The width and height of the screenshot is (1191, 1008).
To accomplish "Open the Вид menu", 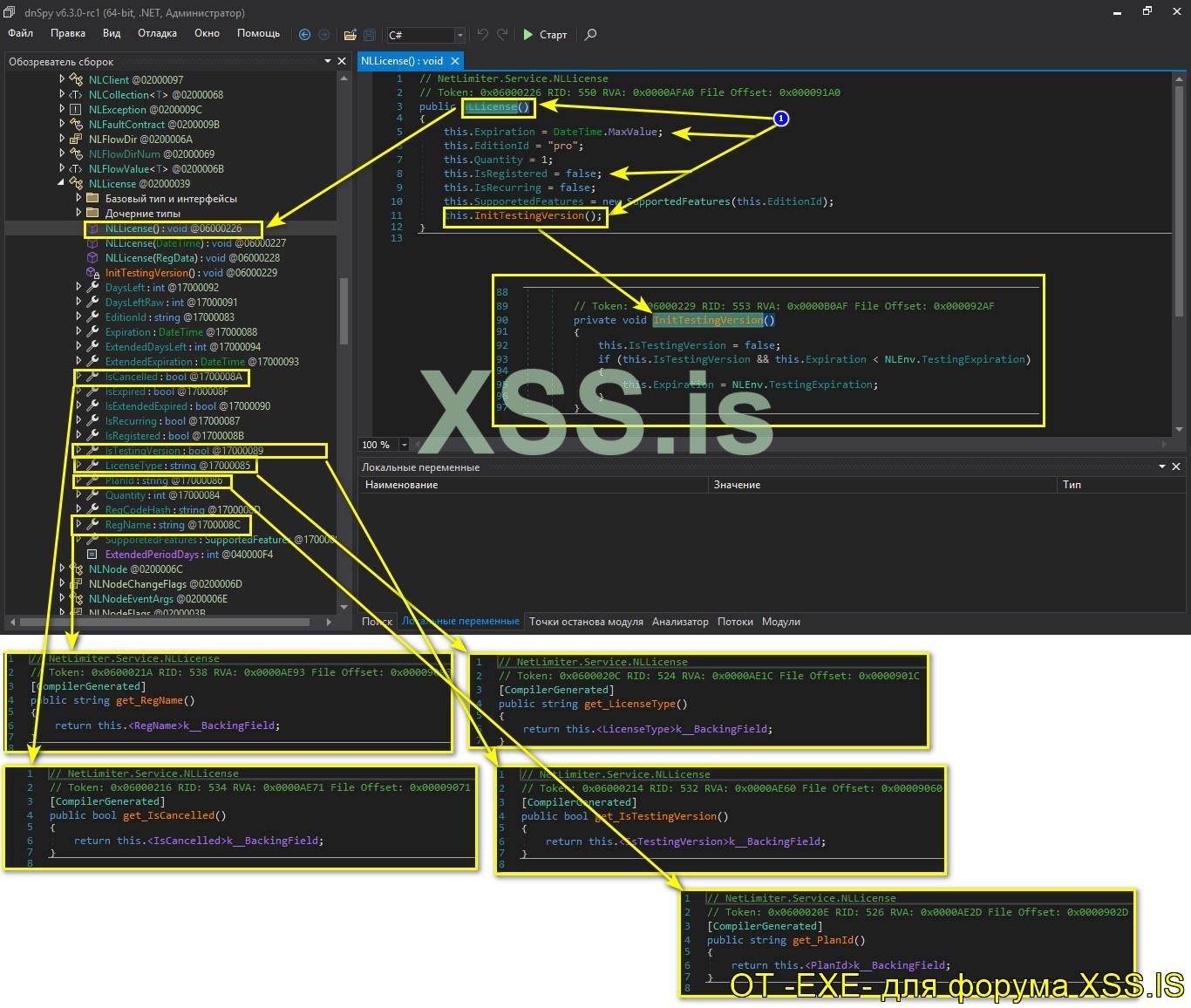I will tap(112, 33).
